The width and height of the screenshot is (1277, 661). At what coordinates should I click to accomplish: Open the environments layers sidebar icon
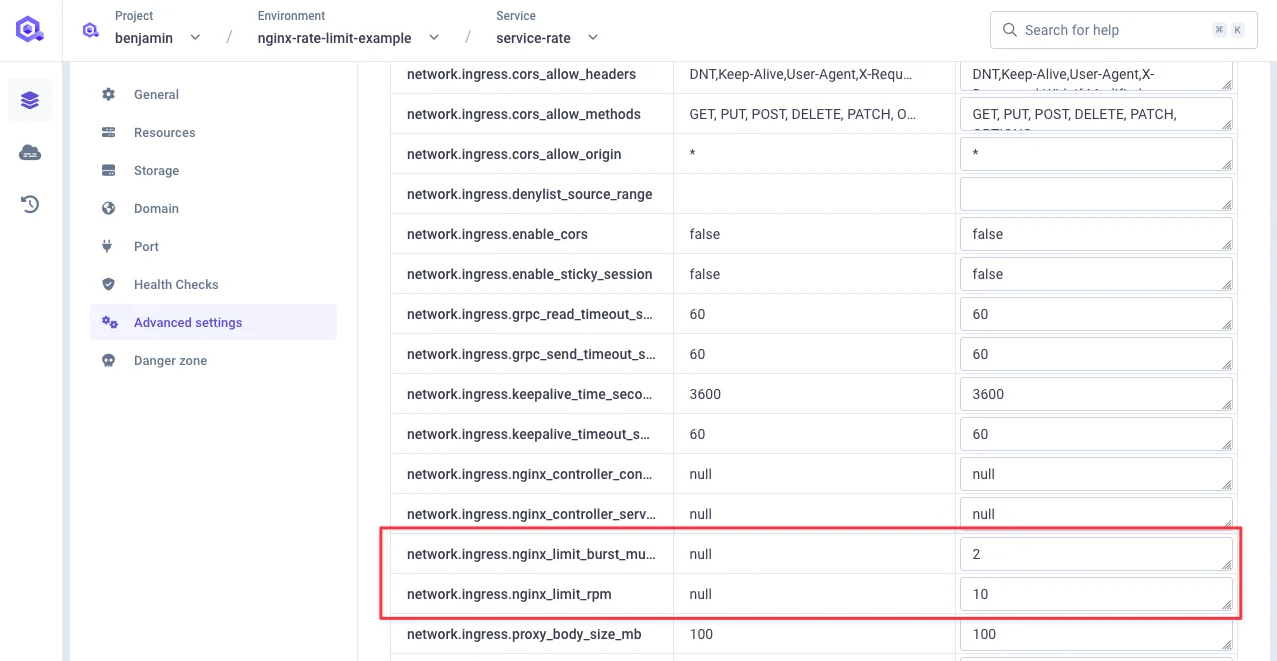(x=30, y=100)
